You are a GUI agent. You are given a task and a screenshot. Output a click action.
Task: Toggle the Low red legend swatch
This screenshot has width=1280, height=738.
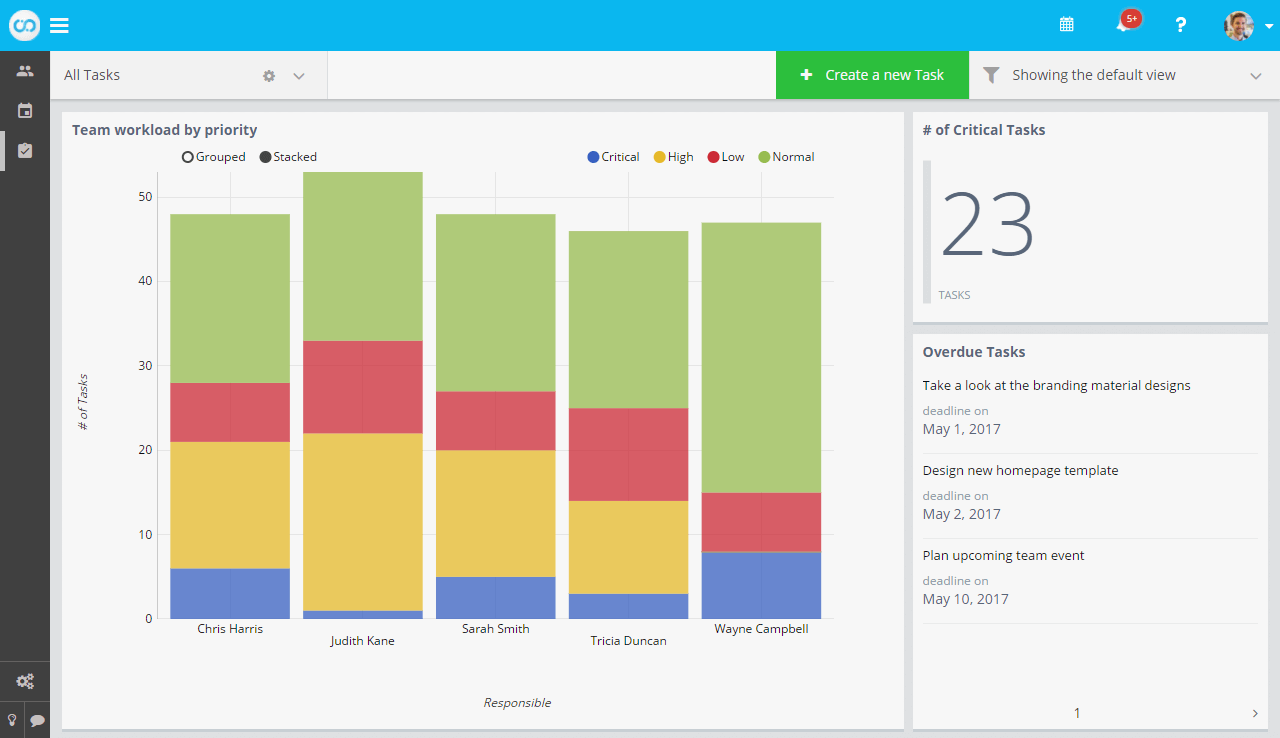[x=714, y=157]
